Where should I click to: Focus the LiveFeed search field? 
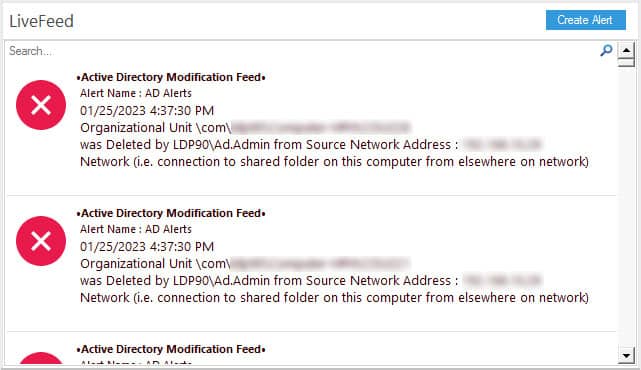pyautogui.click(x=303, y=51)
